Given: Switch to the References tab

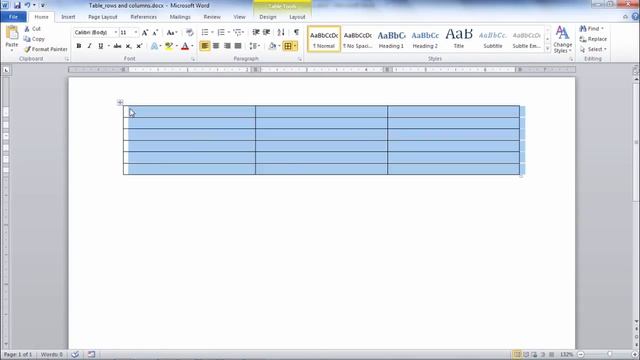Looking at the screenshot, I should click(143, 17).
